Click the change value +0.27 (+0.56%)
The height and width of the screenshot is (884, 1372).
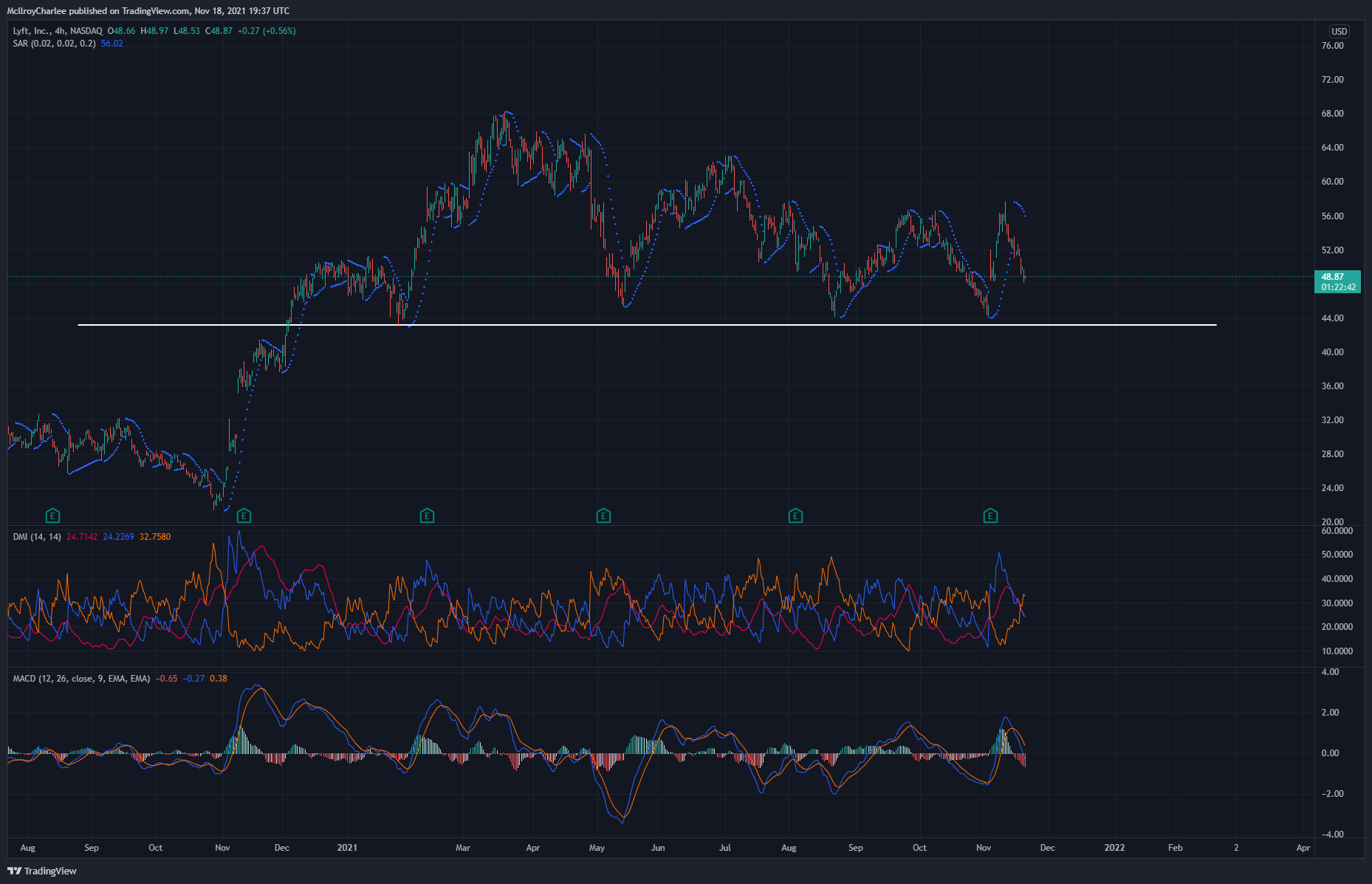pyautogui.click(x=267, y=31)
